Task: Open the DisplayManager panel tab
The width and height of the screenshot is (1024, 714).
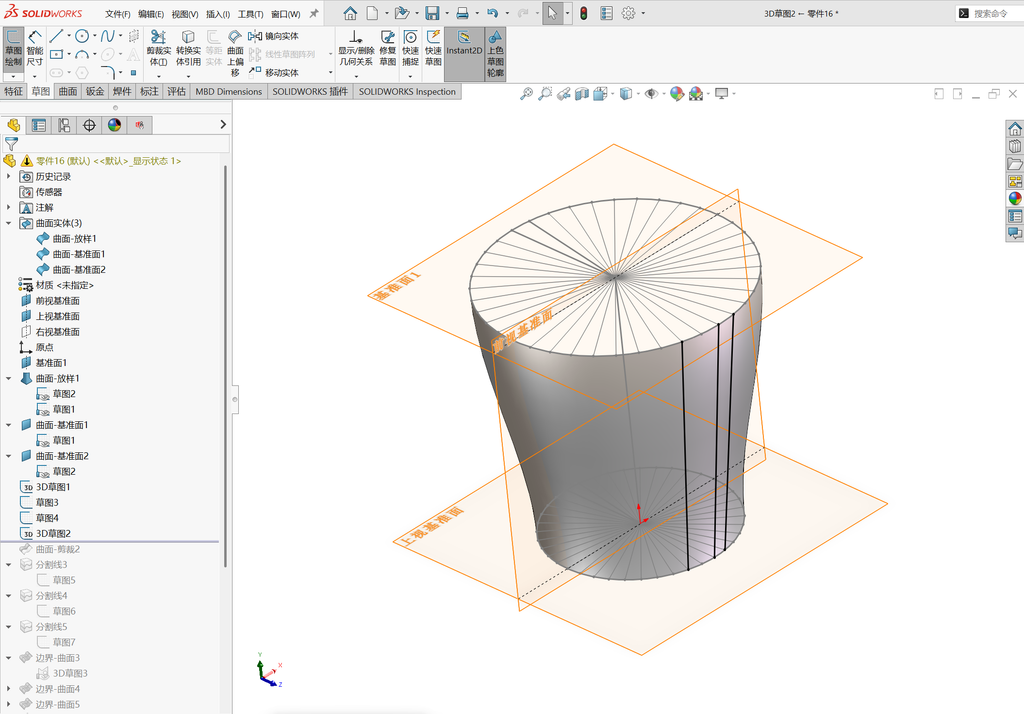Action: point(114,125)
